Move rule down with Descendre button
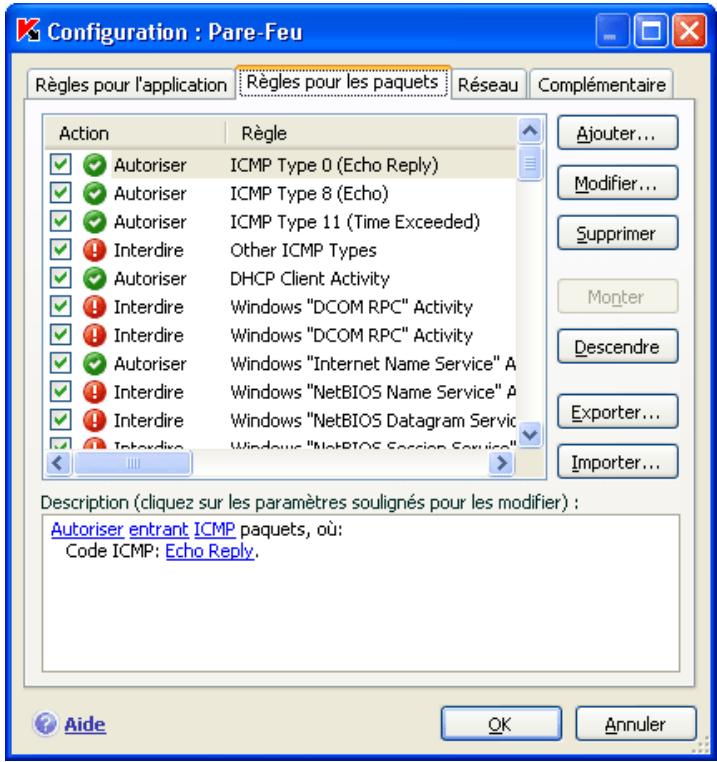 (617, 346)
